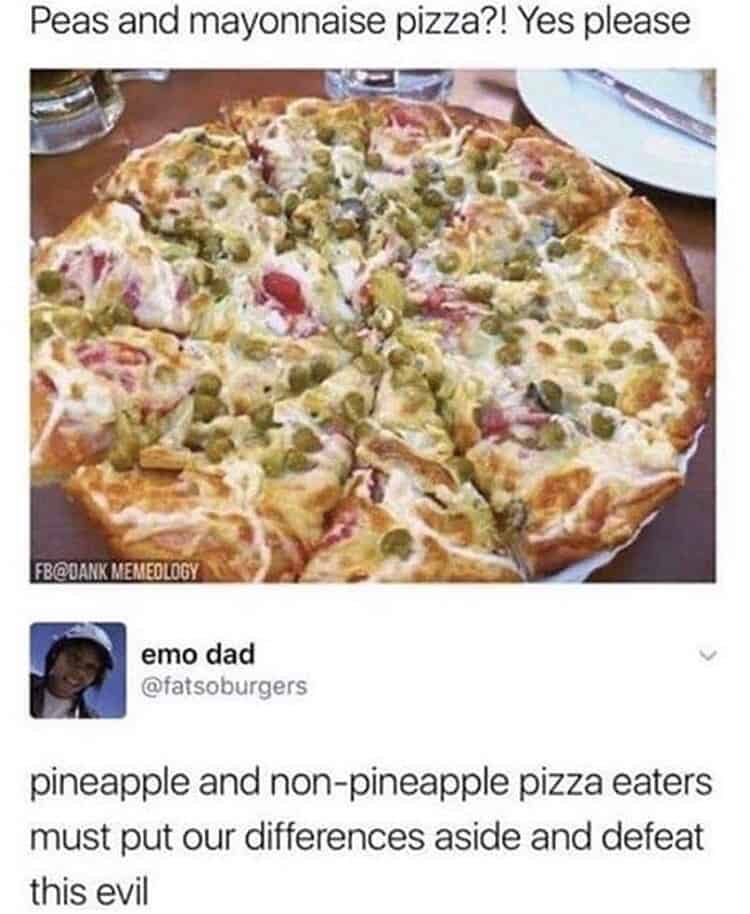Screen dimensions: 750x914
Task: Click the dark olive on pizza
Action: [546, 394]
